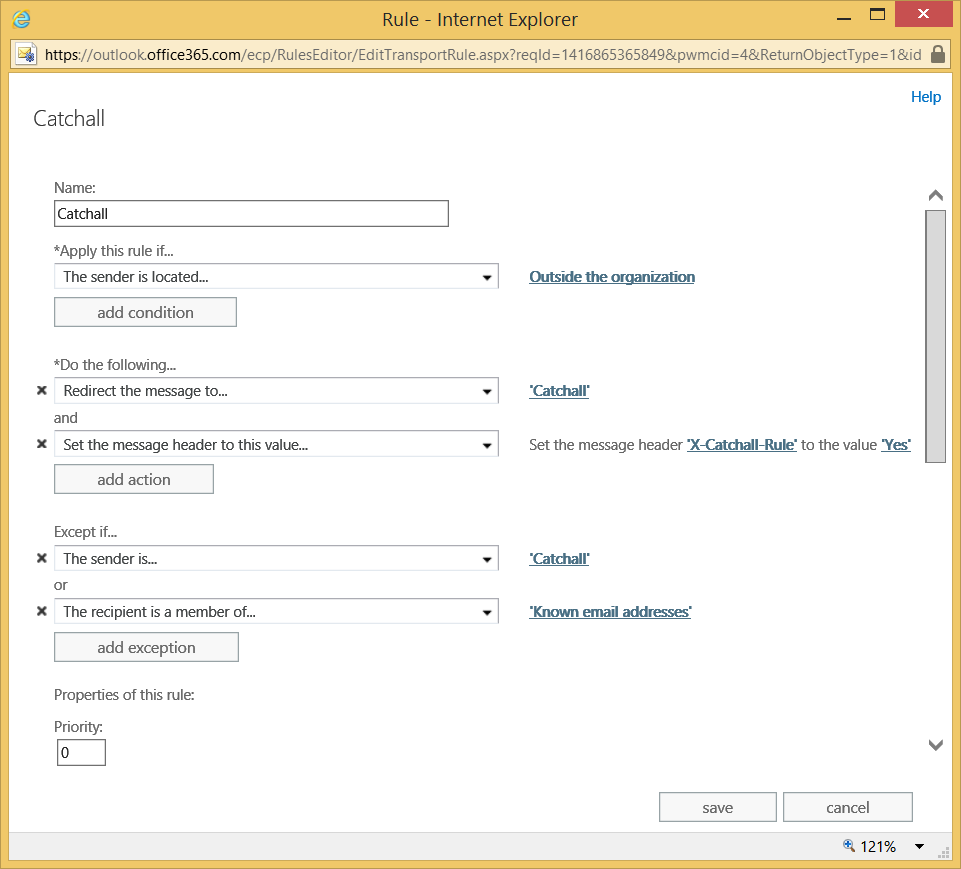Click the zoom magnifier icon in the status bar
The image size is (961, 869).
point(848,845)
